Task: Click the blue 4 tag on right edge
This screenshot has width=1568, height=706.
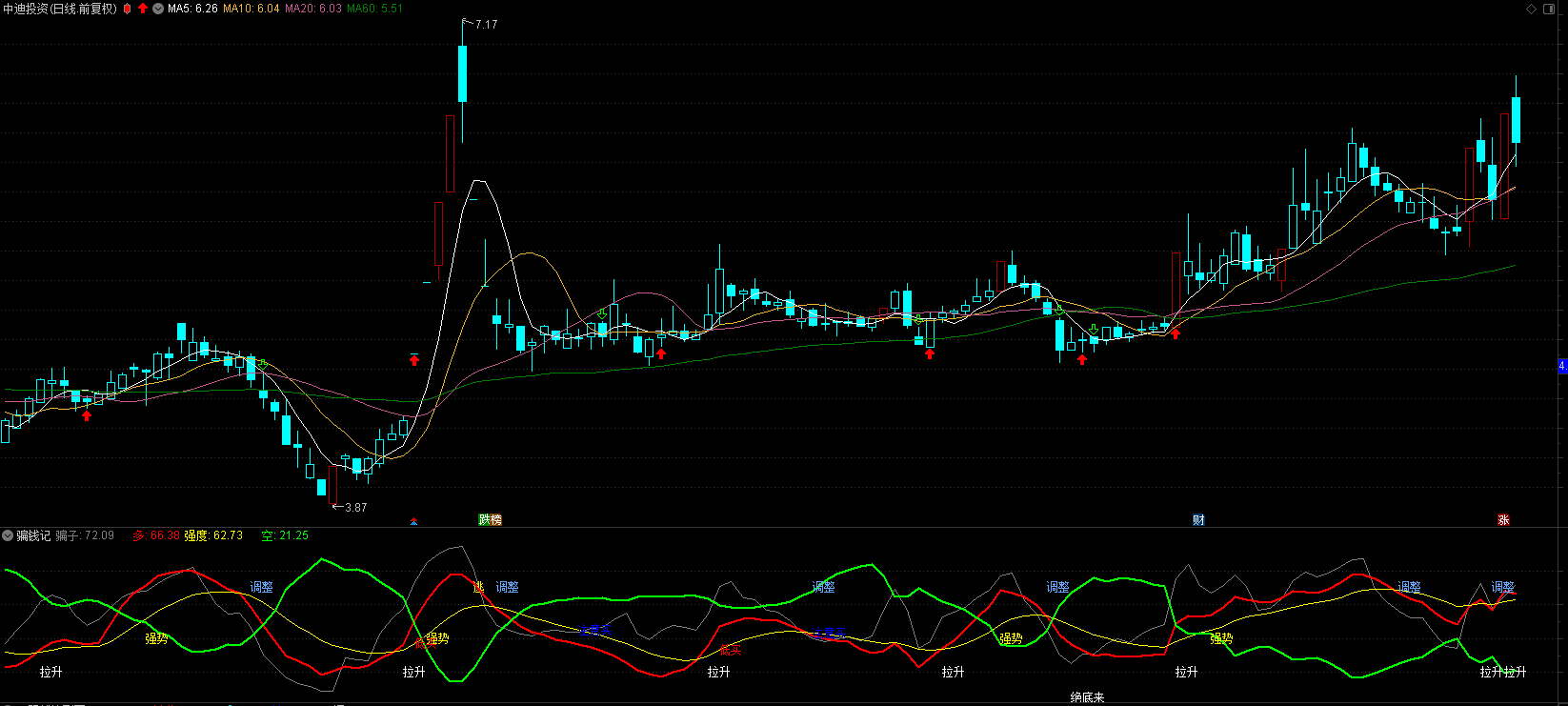Action: [x=1562, y=366]
